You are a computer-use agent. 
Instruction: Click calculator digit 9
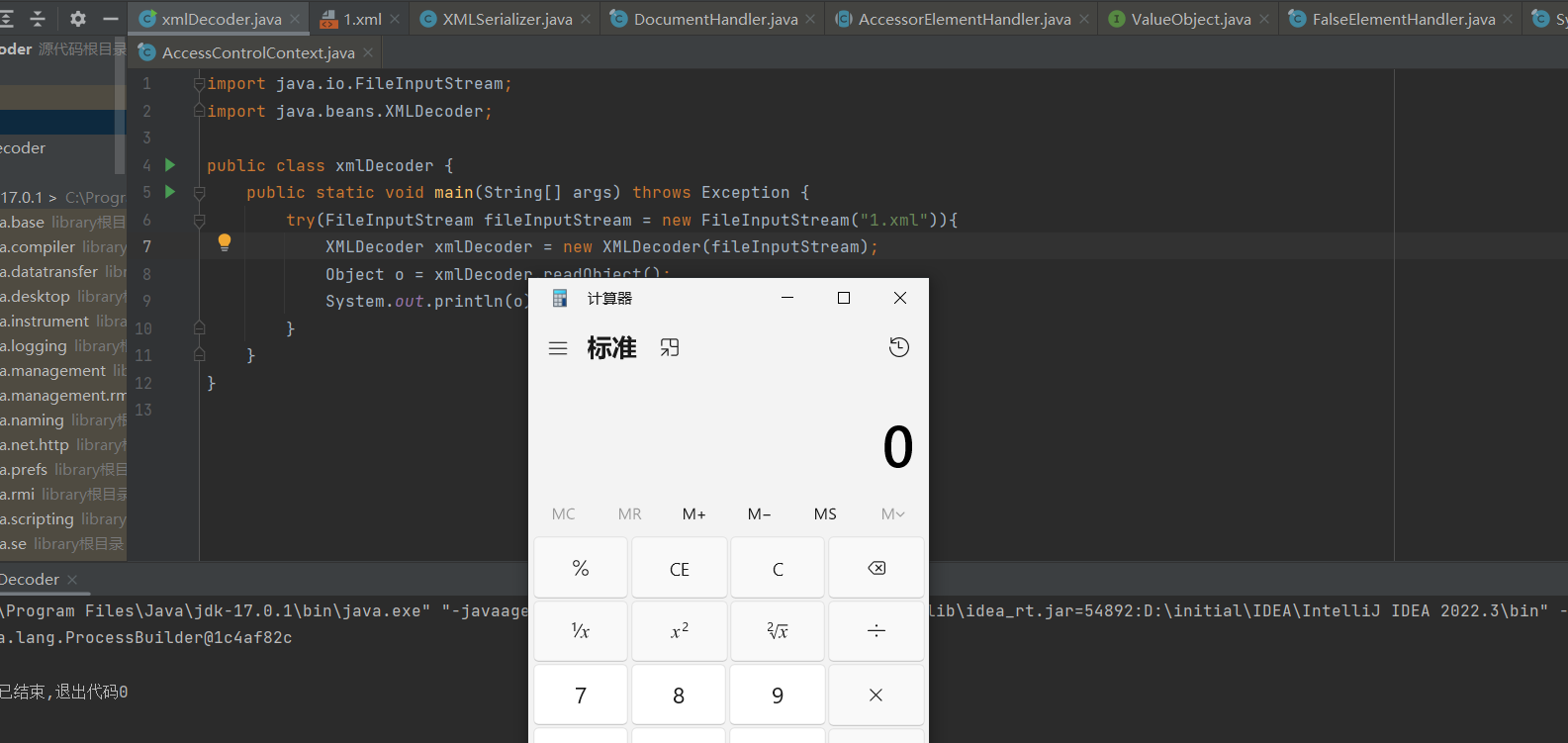(x=778, y=695)
